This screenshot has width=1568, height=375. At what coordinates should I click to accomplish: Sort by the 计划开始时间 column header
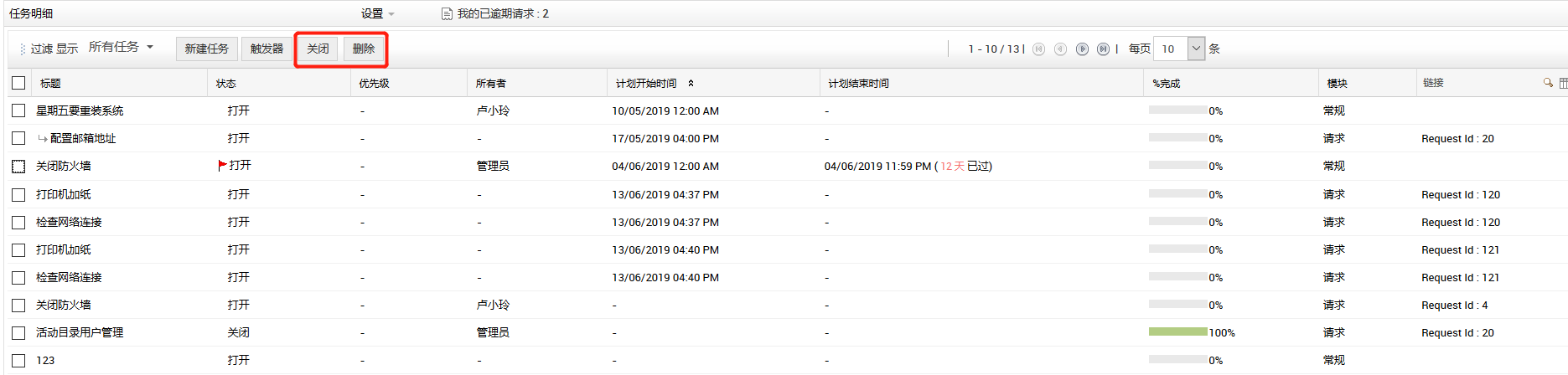[646, 84]
